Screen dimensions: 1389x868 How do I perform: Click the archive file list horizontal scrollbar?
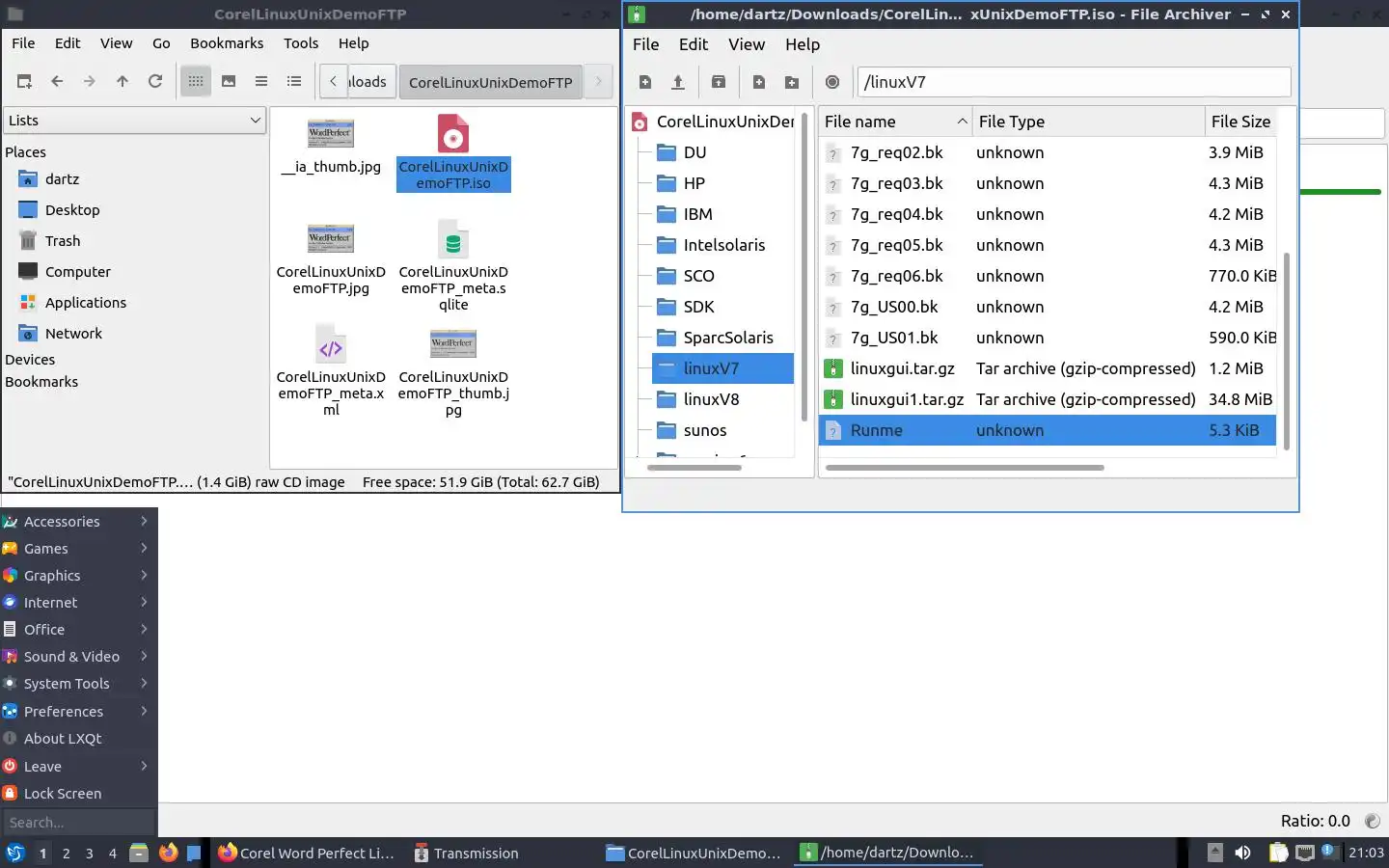(x=965, y=468)
